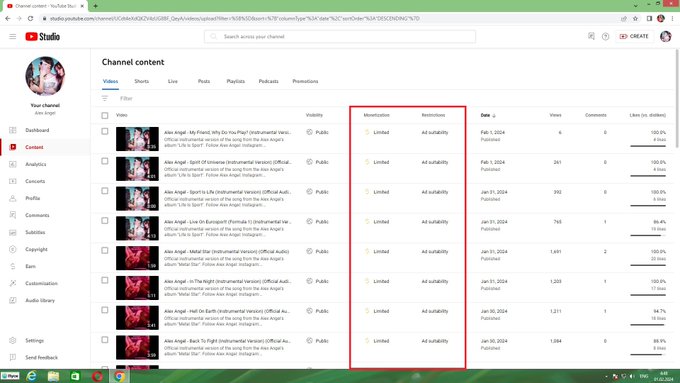Image resolution: width=680 pixels, height=383 pixels.
Task: Select the Back To Fight video checkbox
Action: [x=105, y=340]
